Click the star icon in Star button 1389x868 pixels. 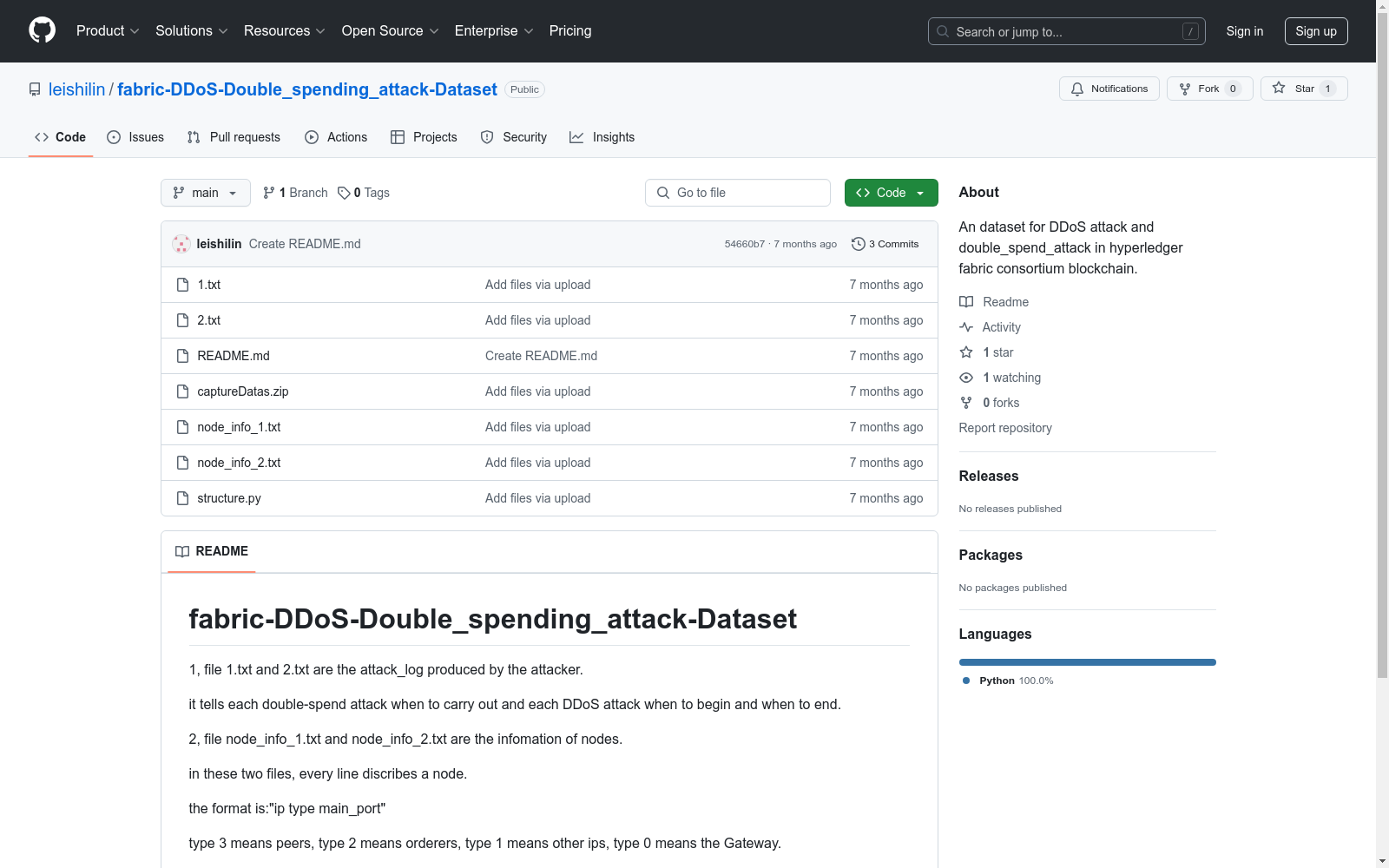(1279, 89)
